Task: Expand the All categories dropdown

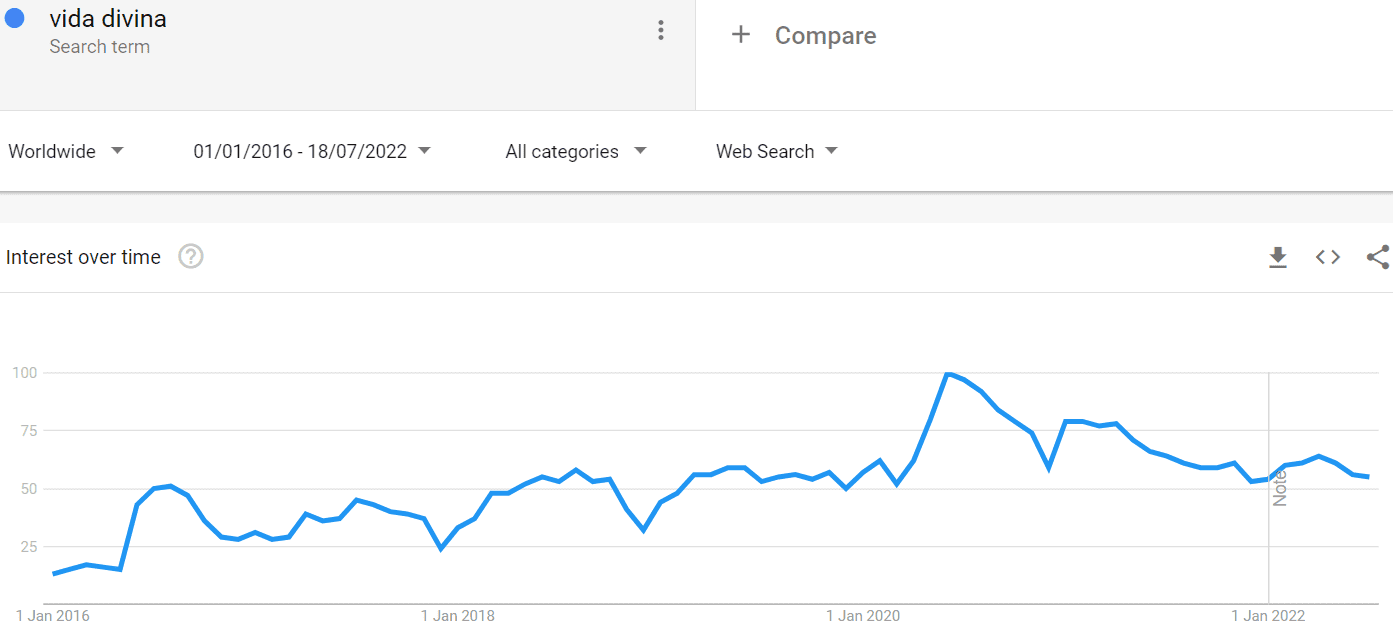Action: coord(576,151)
